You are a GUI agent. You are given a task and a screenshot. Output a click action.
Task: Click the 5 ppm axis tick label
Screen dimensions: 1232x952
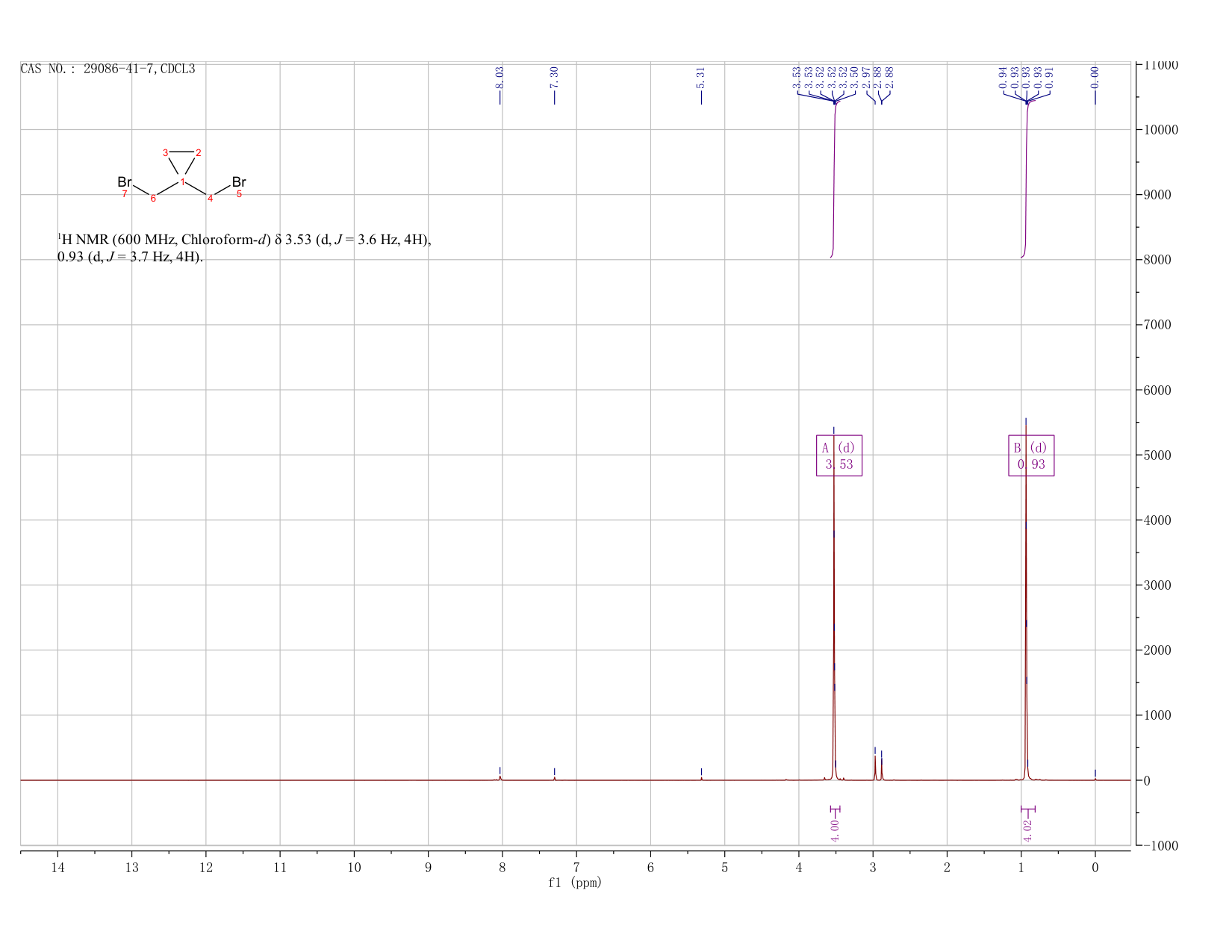click(x=724, y=867)
